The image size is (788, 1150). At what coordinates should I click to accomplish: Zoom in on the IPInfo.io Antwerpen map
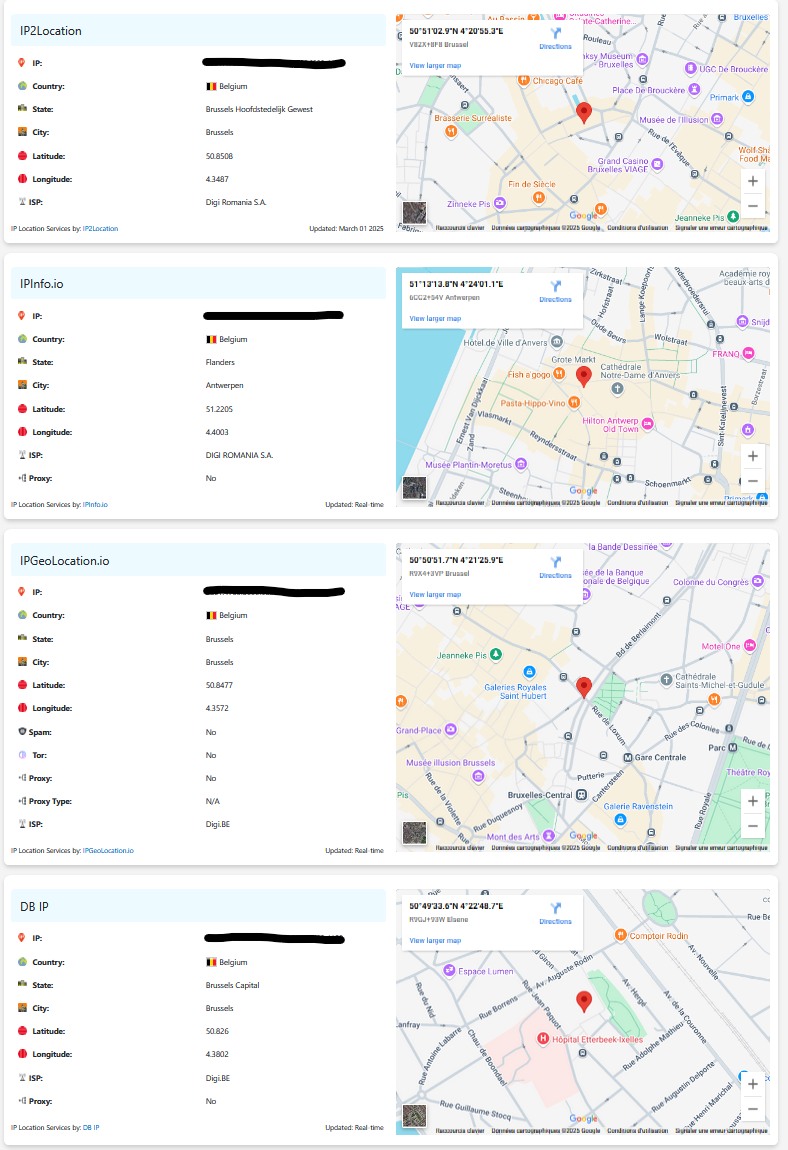753,456
